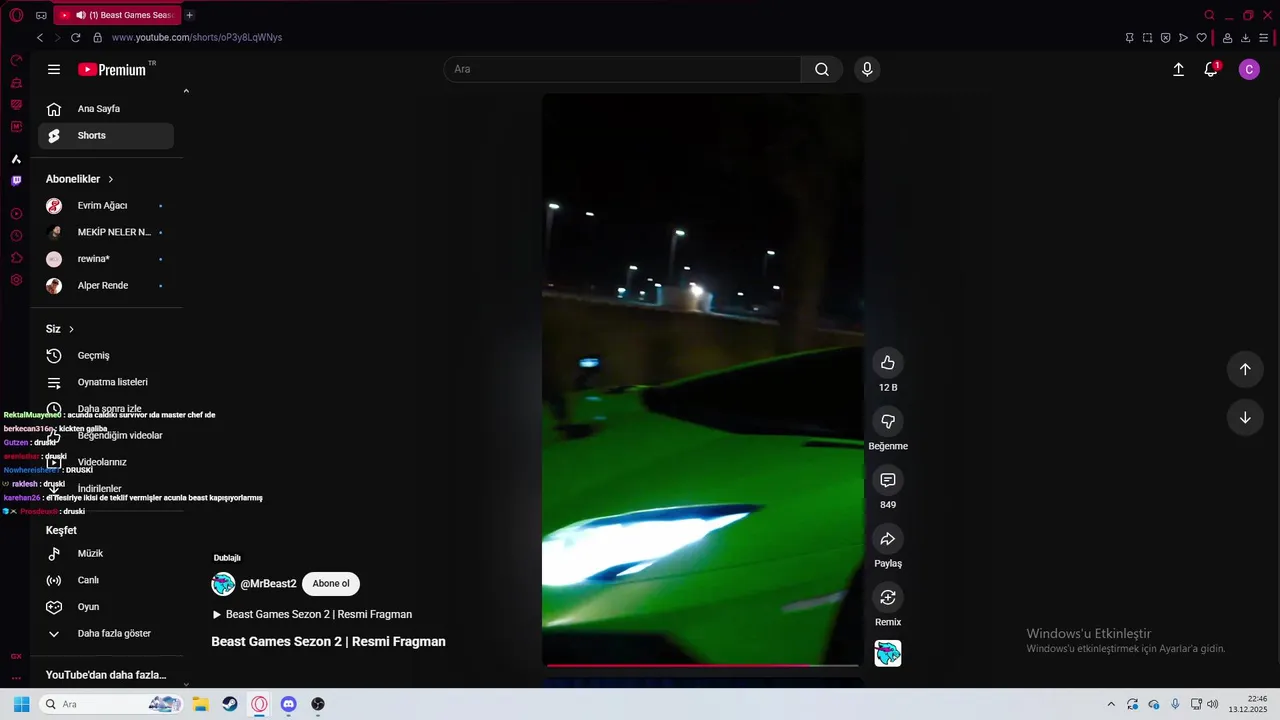Reload the page

click(x=75, y=37)
